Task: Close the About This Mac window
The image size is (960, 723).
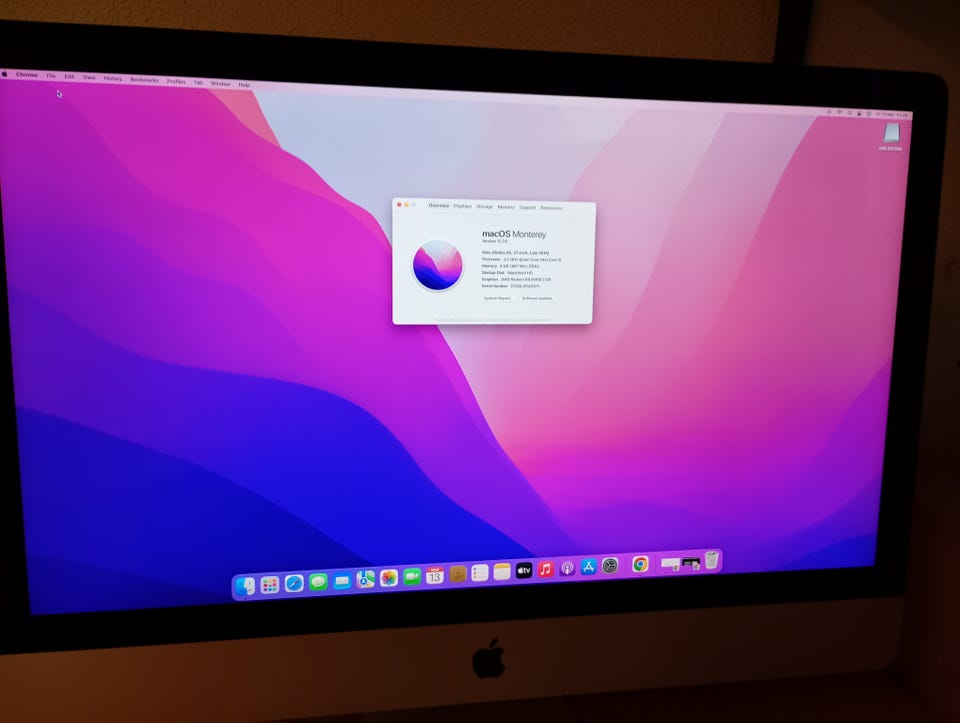Action: (x=399, y=204)
